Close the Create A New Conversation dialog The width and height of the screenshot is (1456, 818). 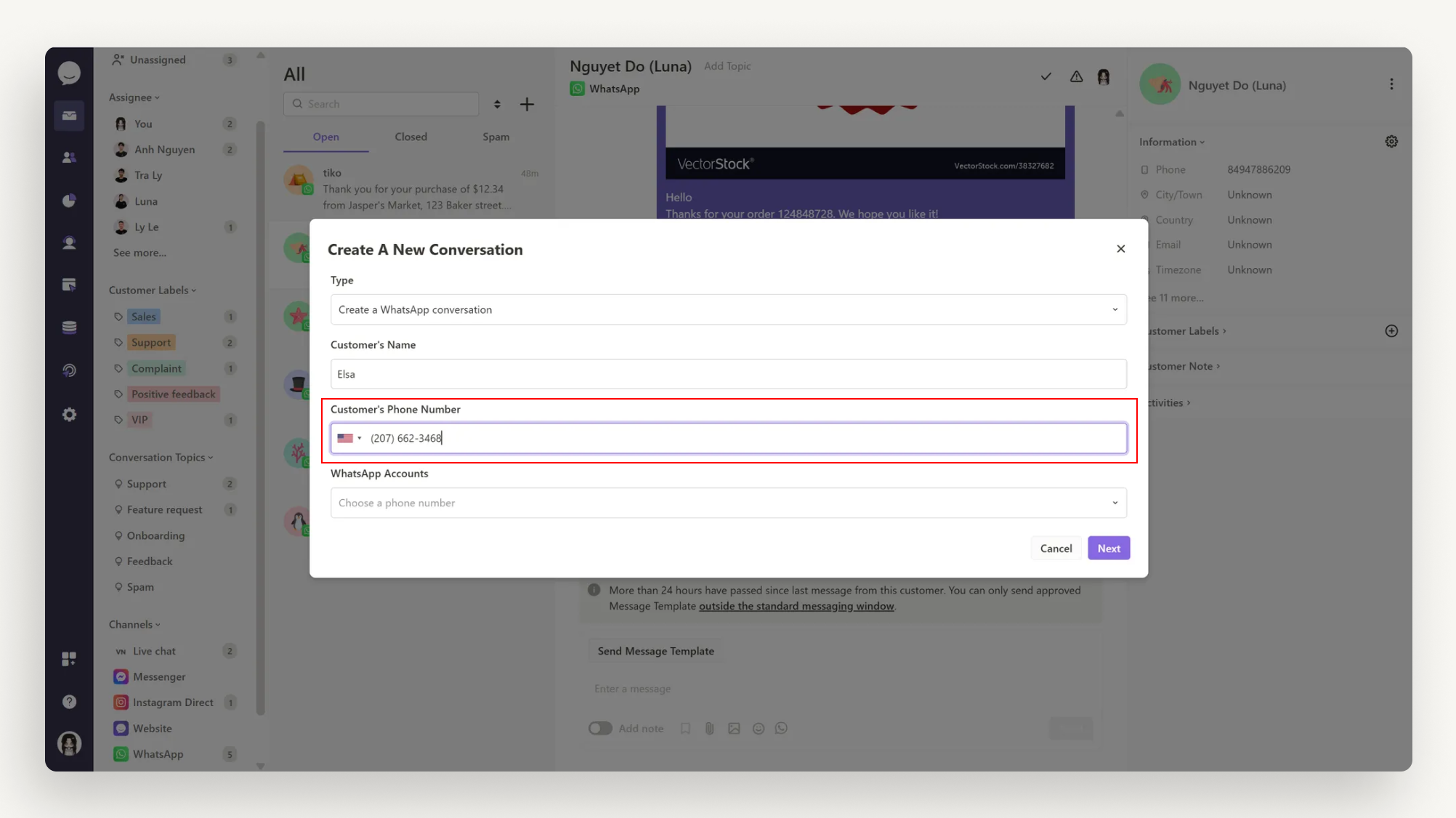1120,249
